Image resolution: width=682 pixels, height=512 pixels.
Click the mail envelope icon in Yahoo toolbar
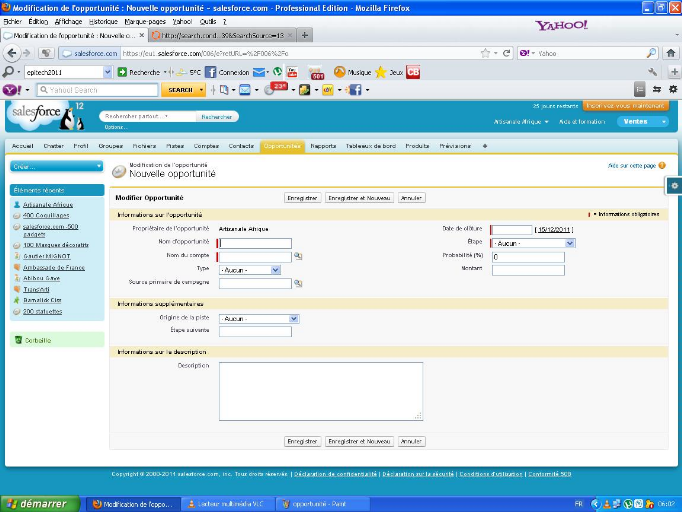(245, 90)
